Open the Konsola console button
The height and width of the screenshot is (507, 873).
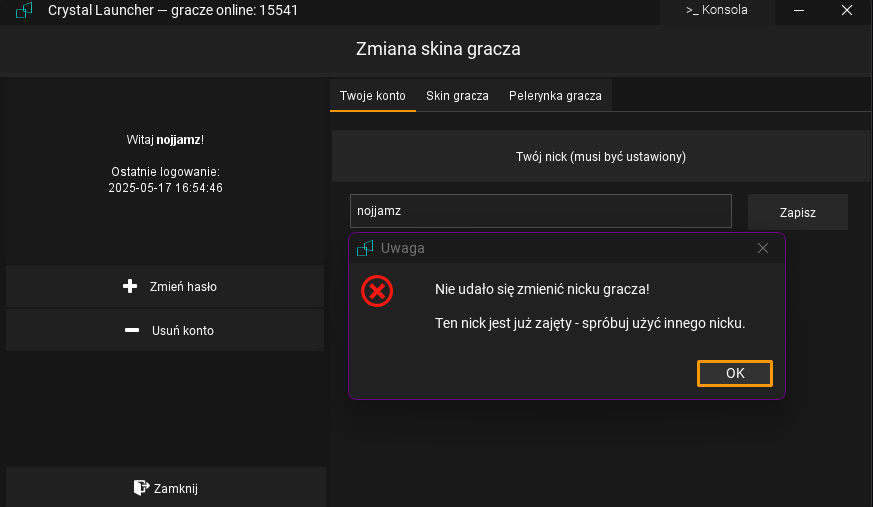(x=716, y=11)
